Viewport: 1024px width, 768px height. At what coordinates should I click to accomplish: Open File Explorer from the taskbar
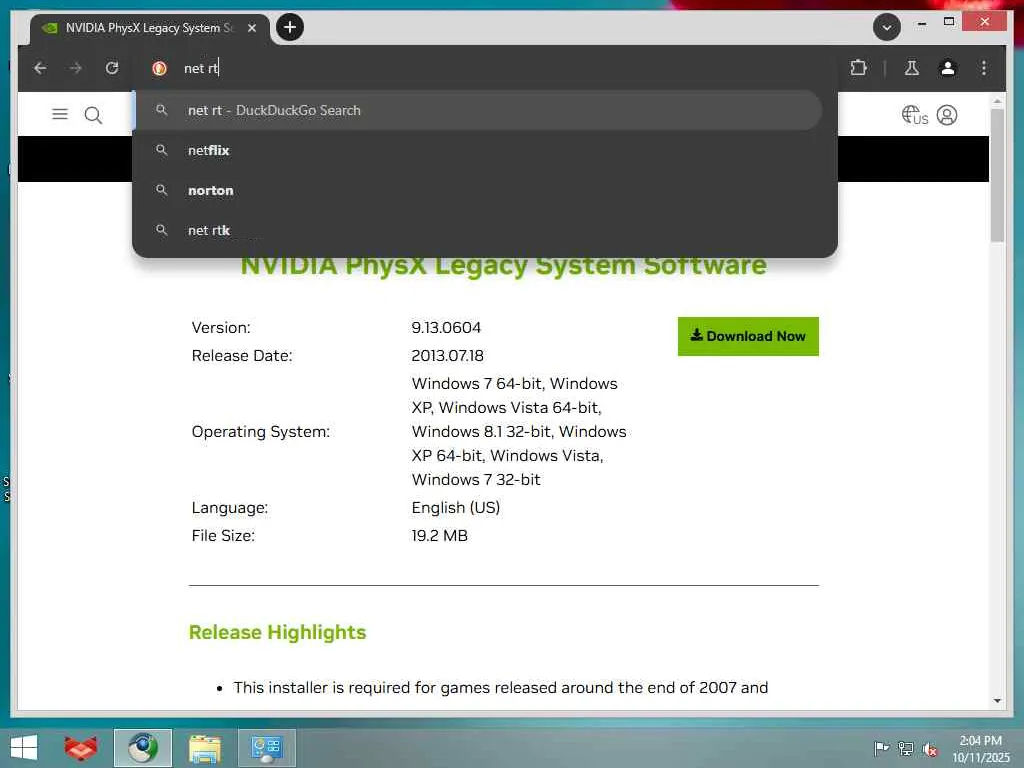205,748
